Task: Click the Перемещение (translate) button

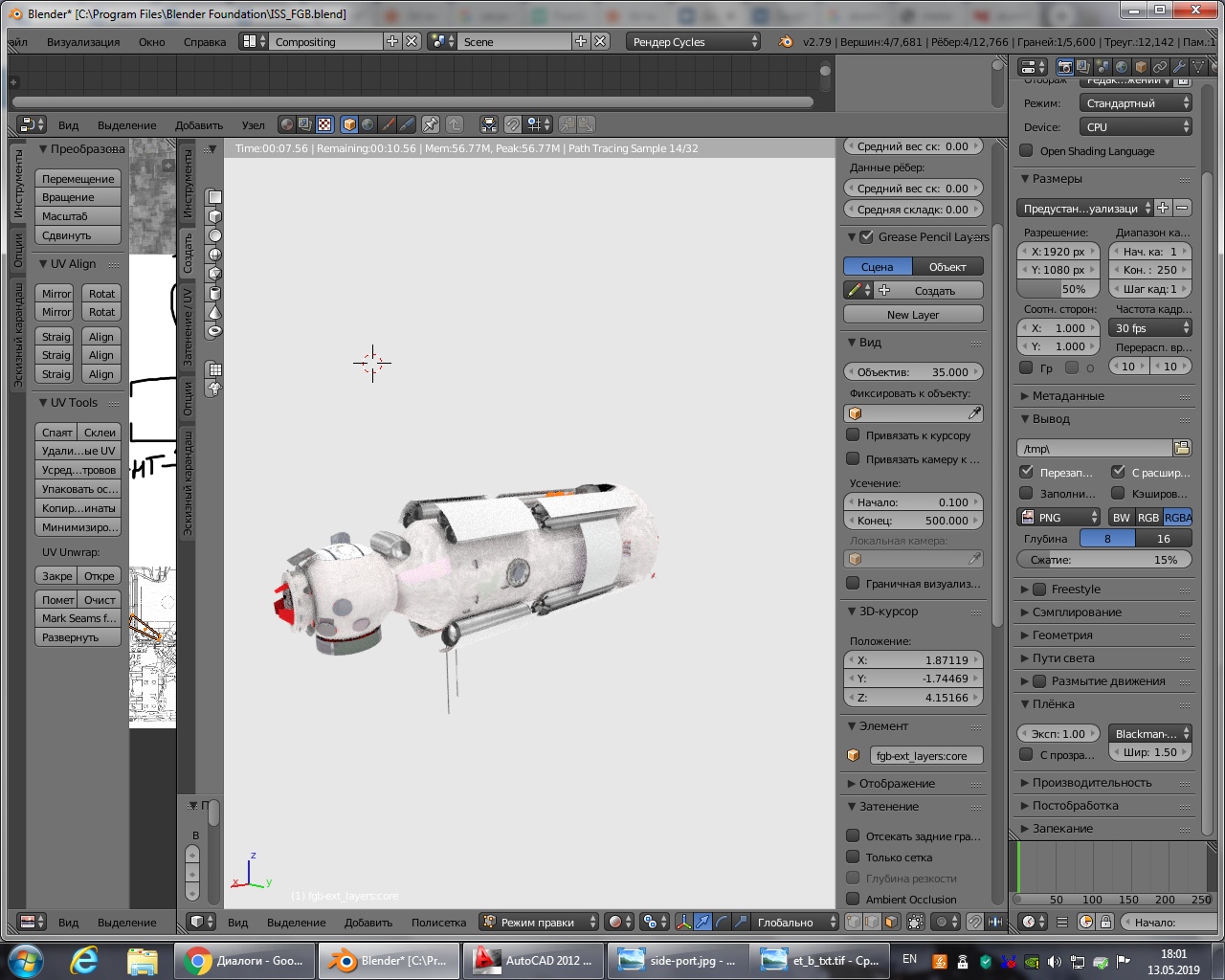Action: click(x=78, y=179)
